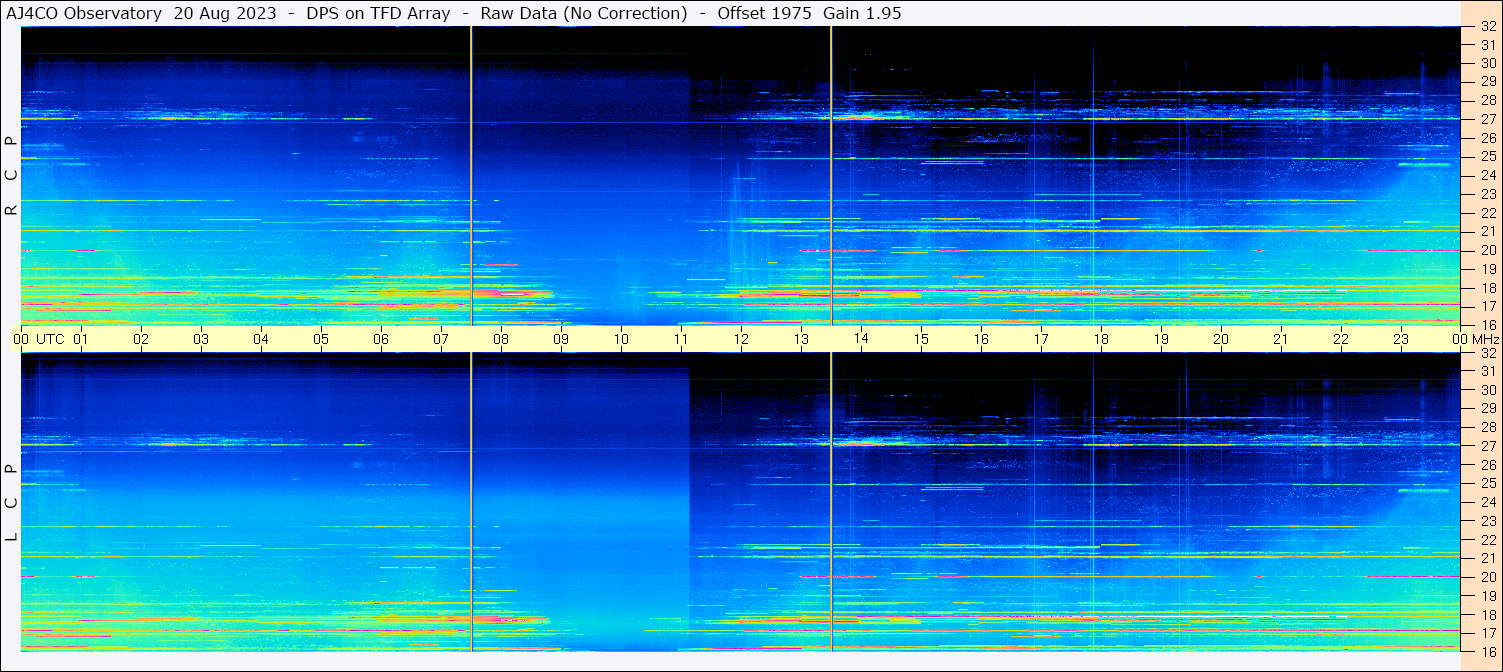Click the vertical marker line near 07:30 in RCP panel
The image size is (1503, 672).
pyautogui.click(x=471, y=176)
